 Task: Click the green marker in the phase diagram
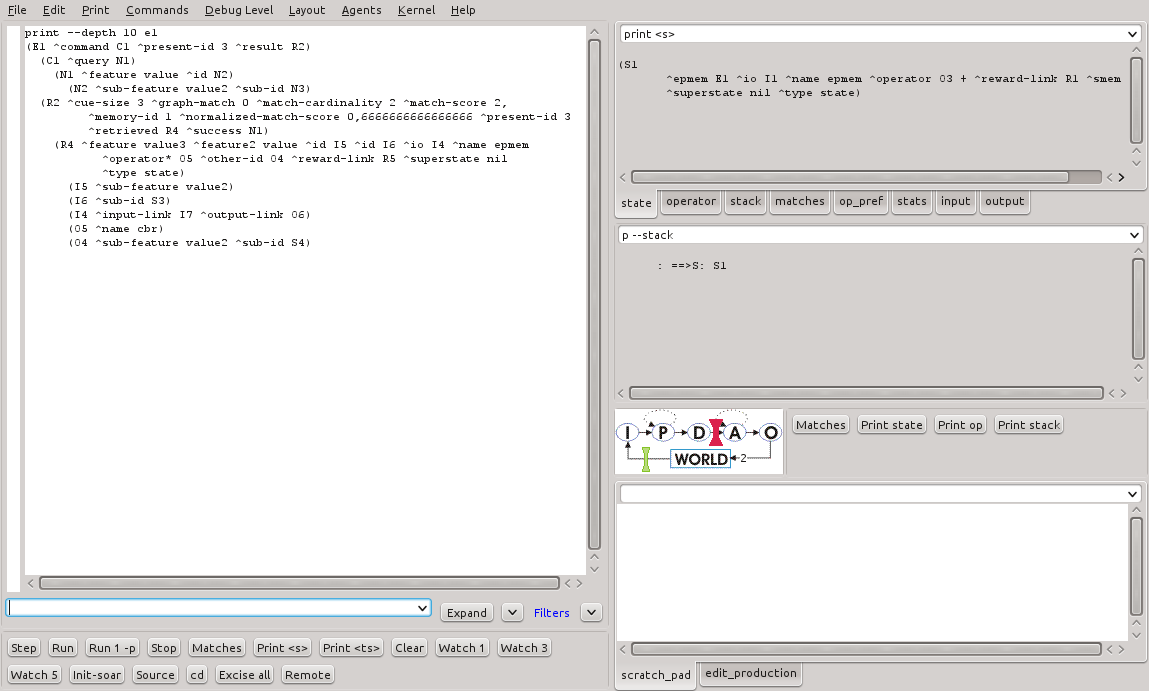tap(646, 459)
